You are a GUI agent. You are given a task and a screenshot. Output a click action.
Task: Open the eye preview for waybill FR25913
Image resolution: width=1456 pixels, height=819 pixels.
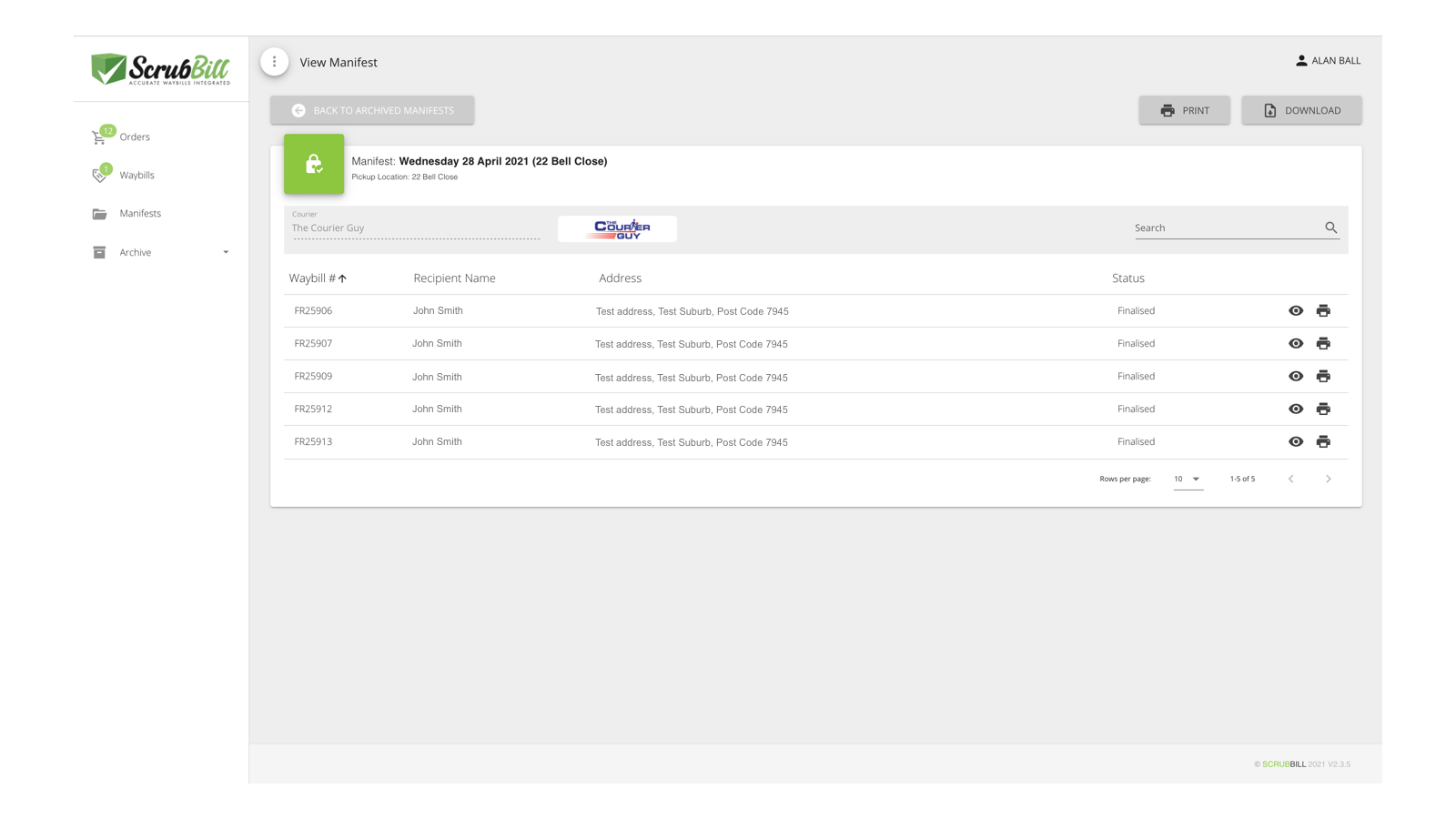(x=1296, y=441)
